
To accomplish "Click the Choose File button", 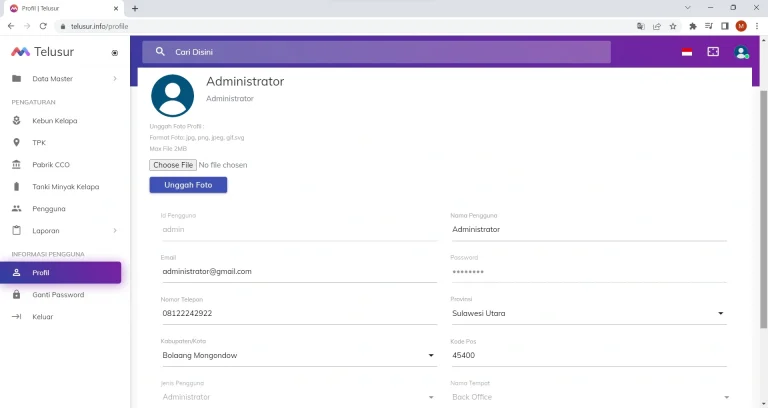I will pyautogui.click(x=173, y=165).
